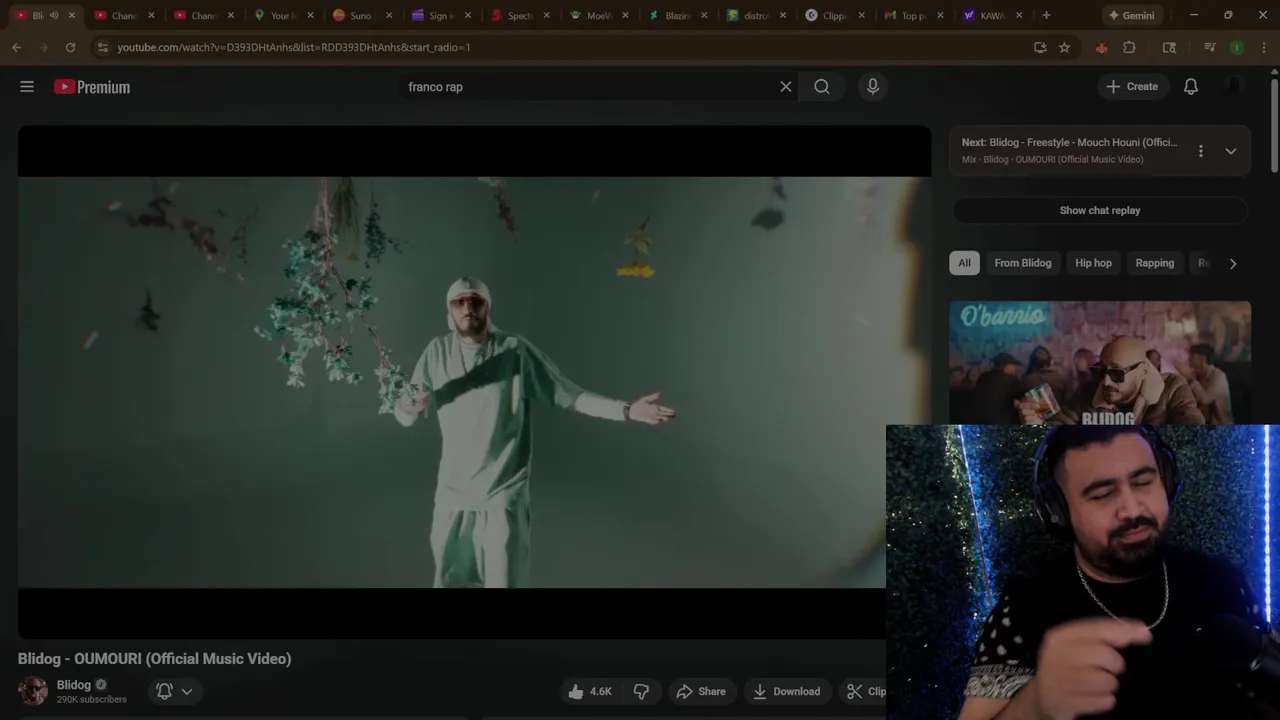Open the YouTube hamburger guide menu
The image size is (1280, 720).
(27, 87)
